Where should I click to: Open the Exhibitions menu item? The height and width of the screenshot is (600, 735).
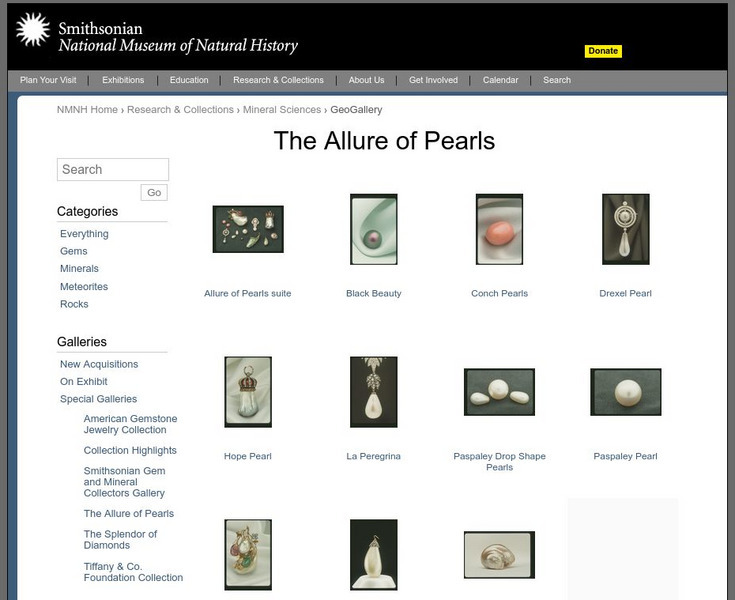[123, 80]
